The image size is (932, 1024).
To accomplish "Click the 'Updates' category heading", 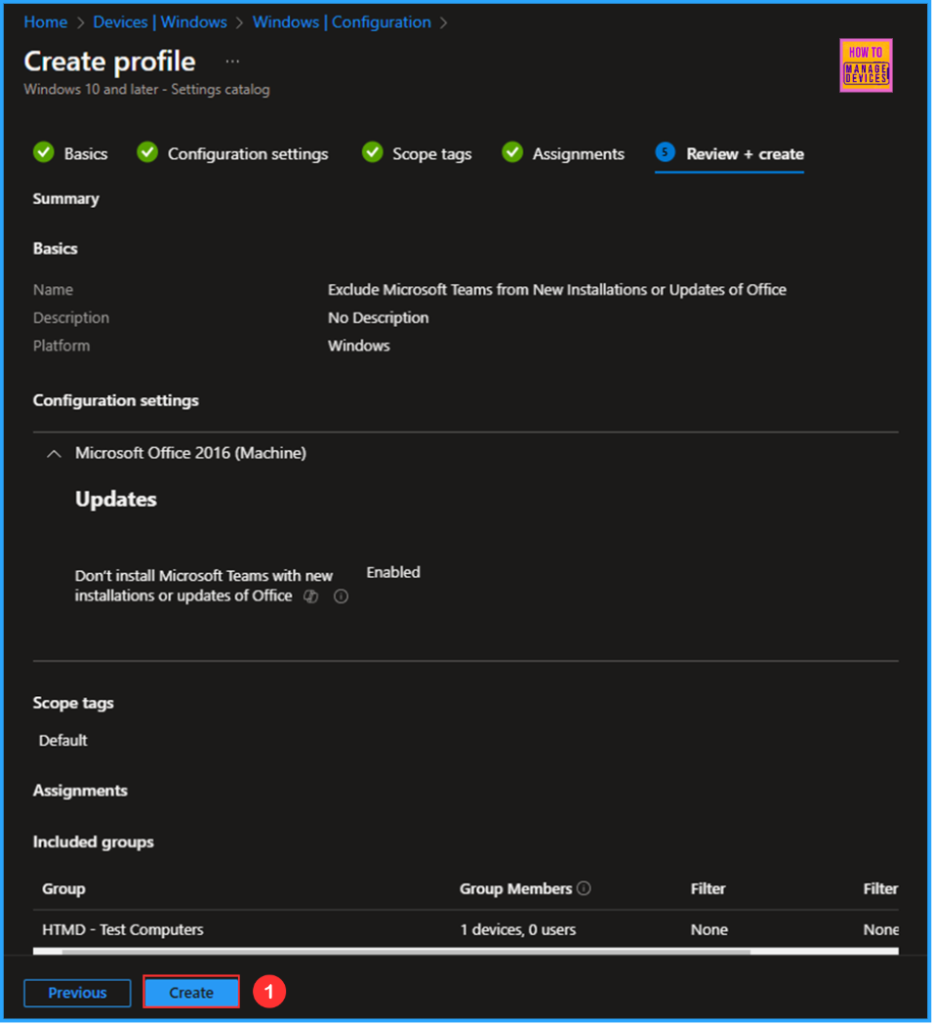I will click(x=116, y=500).
